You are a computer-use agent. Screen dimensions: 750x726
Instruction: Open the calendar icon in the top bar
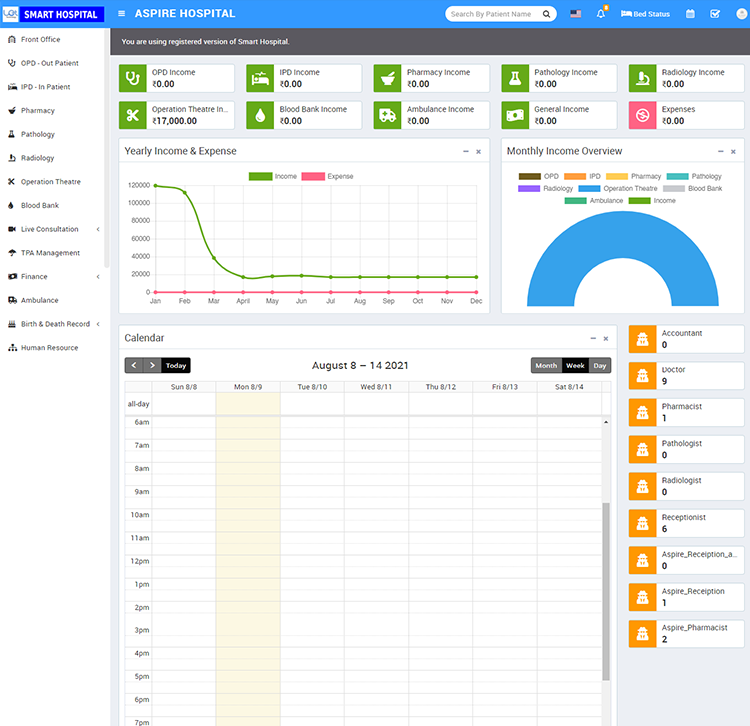coord(690,14)
